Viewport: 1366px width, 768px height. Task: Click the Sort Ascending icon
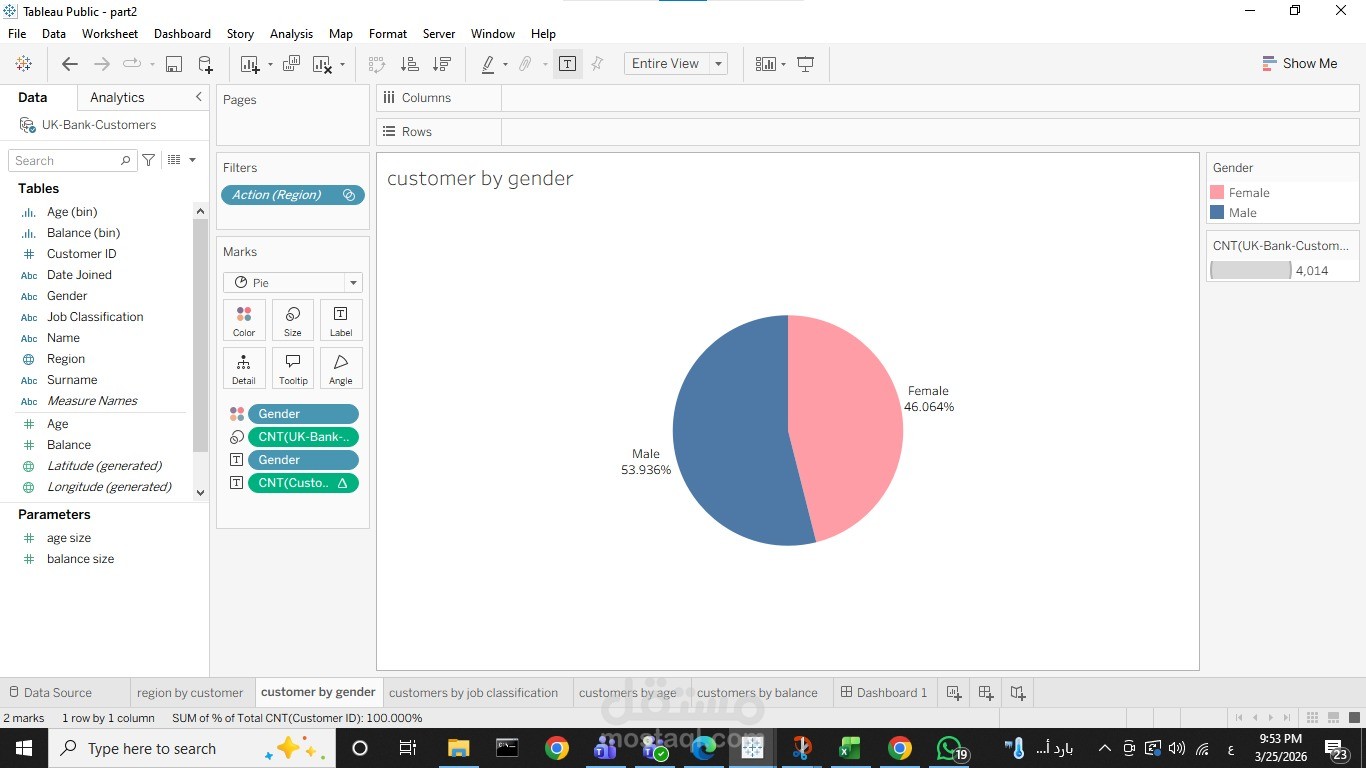tap(409, 64)
